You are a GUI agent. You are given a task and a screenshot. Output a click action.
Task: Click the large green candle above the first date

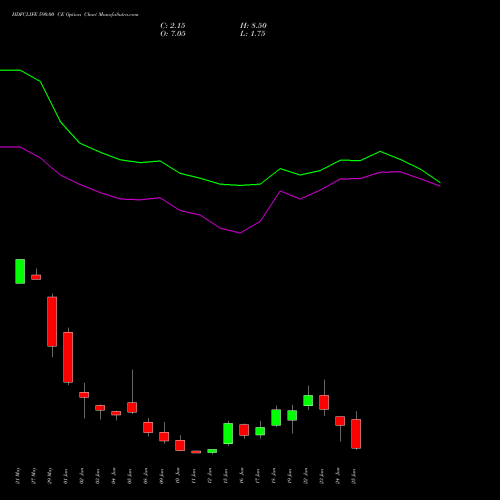pyautogui.click(x=20, y=271)
